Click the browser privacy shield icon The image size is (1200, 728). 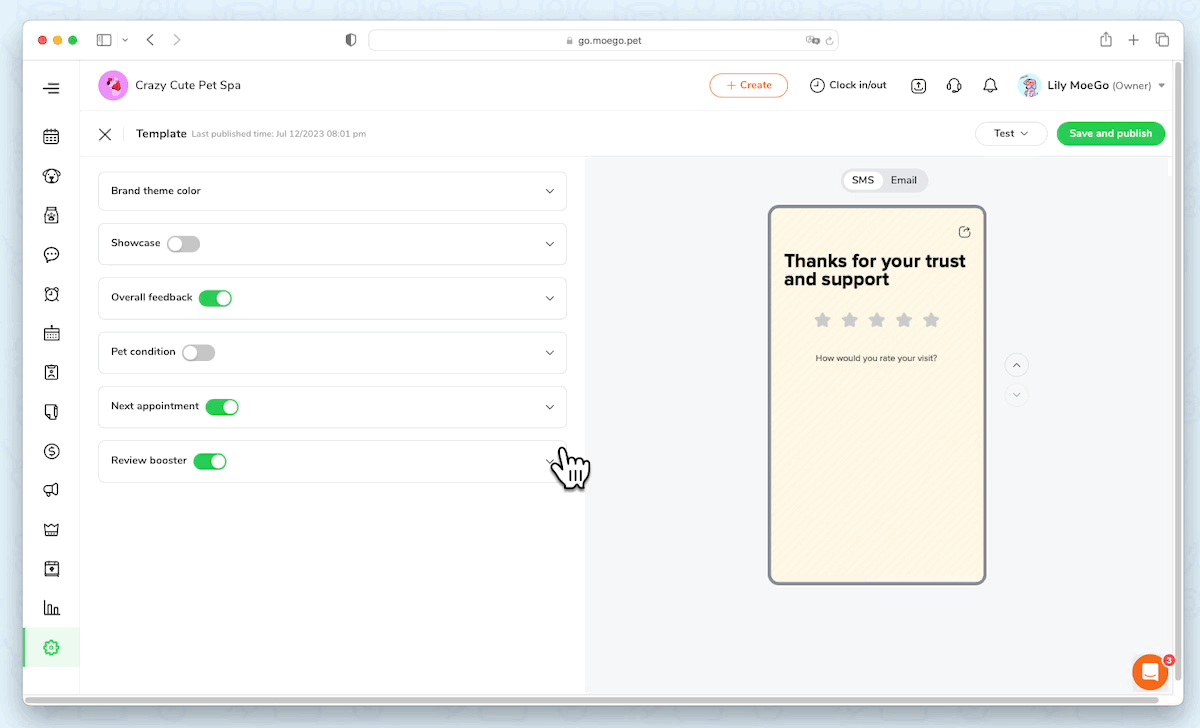pyautogui.click(x=351, y=40)
